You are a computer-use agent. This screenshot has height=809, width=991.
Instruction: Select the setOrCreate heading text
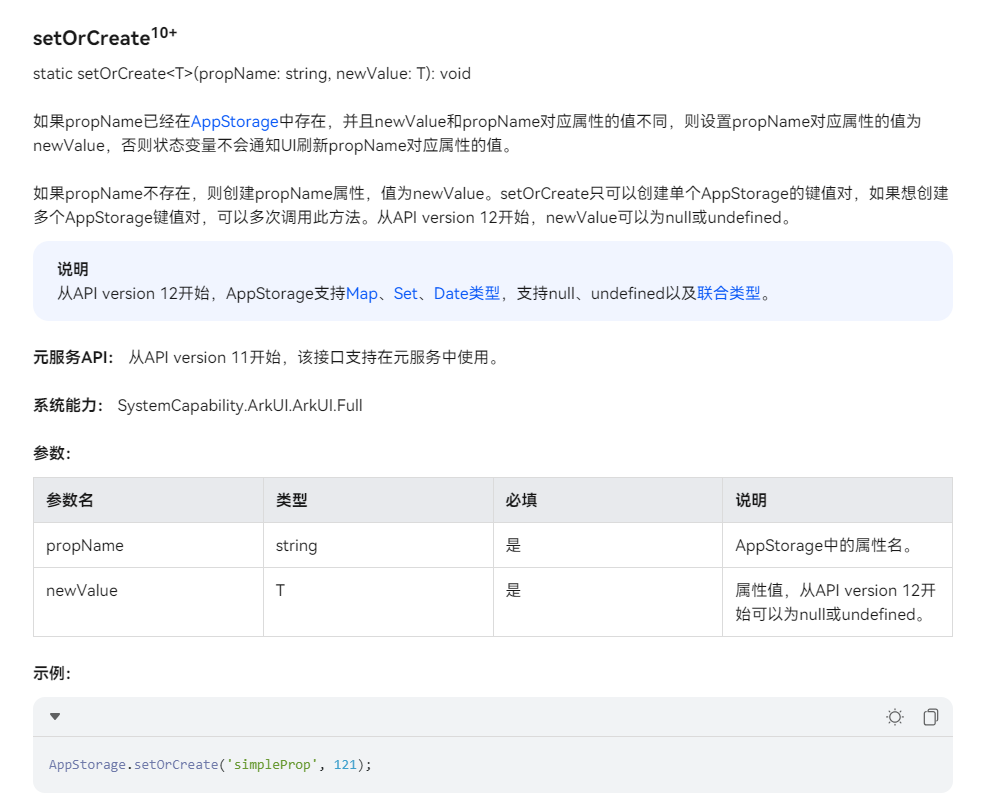pyautogui.click(x=92, y=37)
